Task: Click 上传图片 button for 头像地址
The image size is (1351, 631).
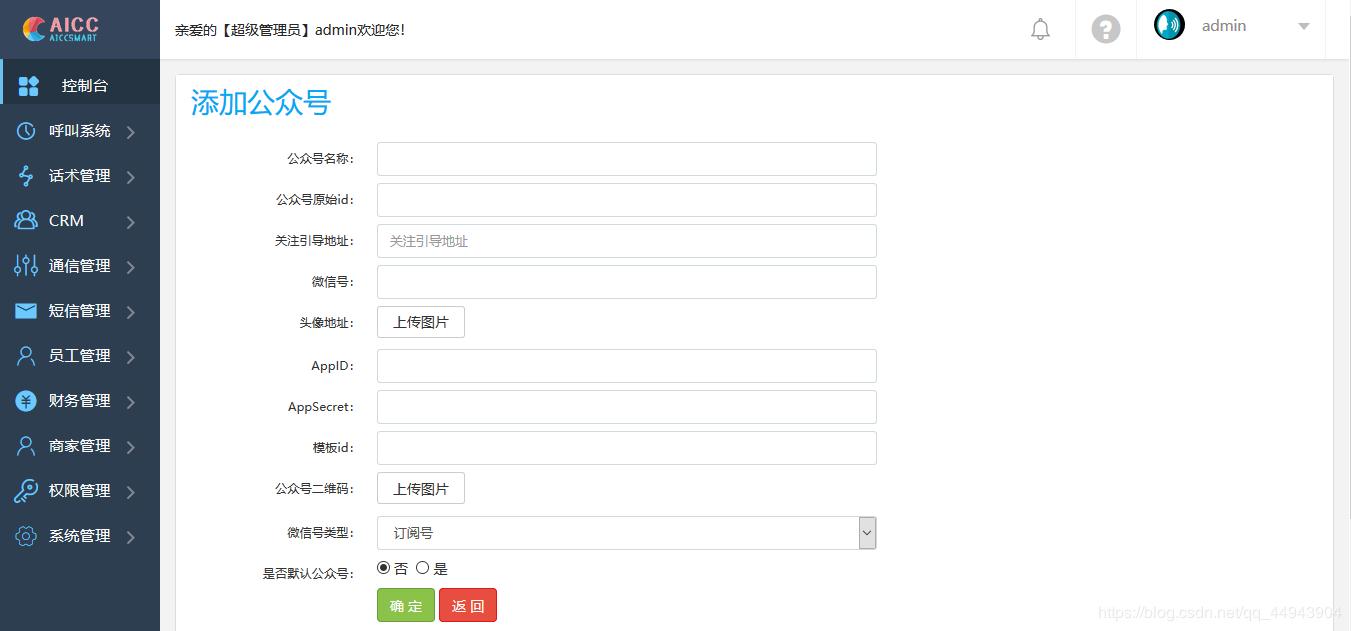Action: [420, 322]
